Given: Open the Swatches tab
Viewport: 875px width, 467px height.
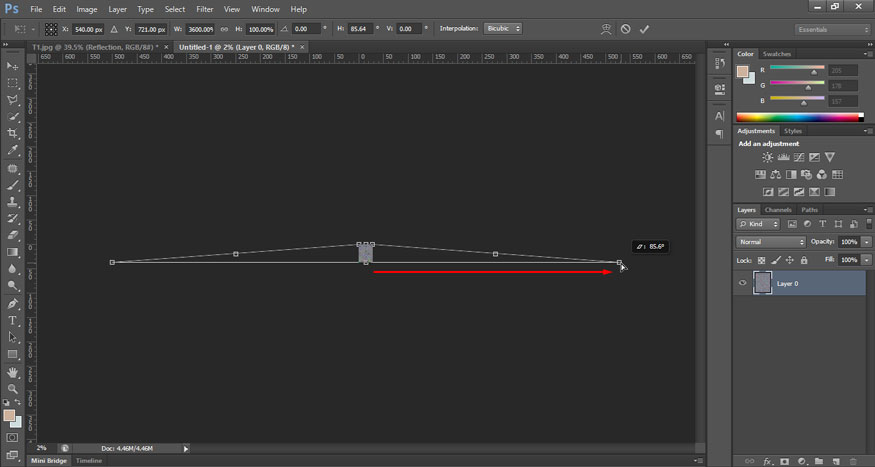Looking at the screenshot, I should point(776,54).
